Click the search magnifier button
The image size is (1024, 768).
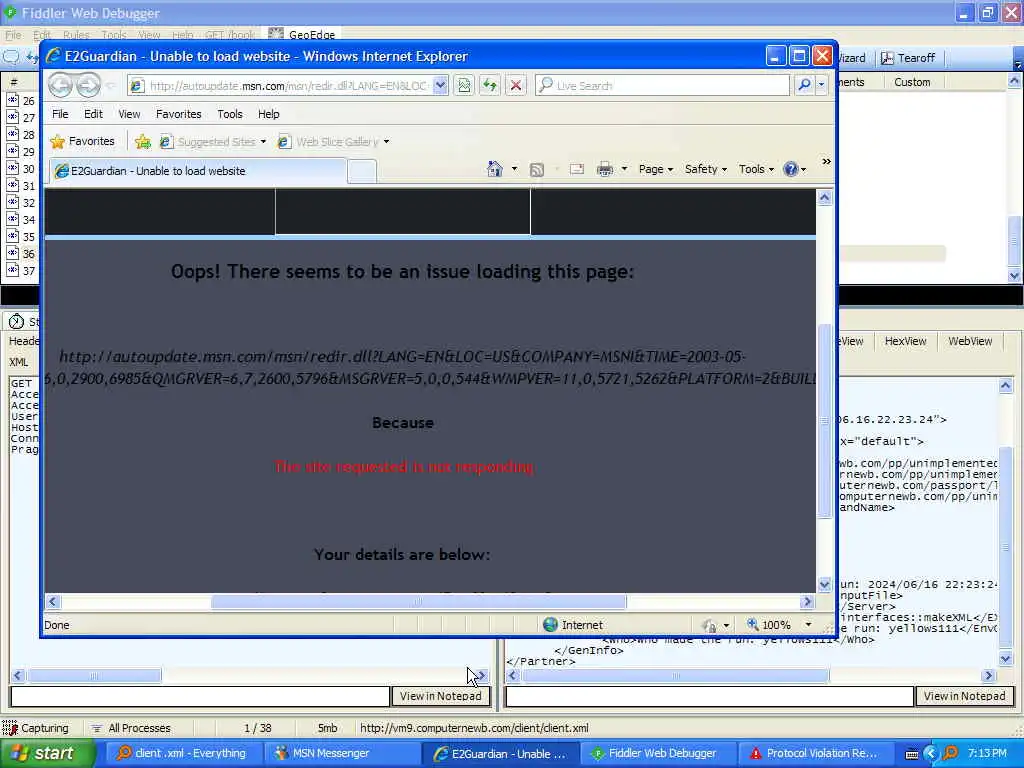[805, 85]
